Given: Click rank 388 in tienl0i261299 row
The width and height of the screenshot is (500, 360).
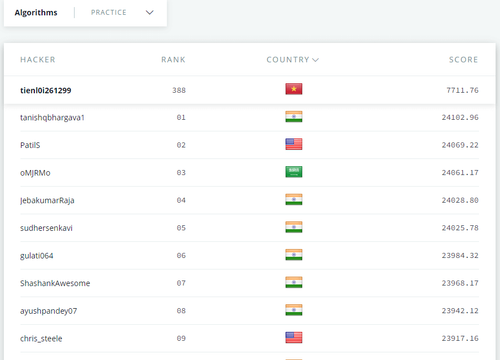Looking at the screenshot, I should [x=179, y=90].
